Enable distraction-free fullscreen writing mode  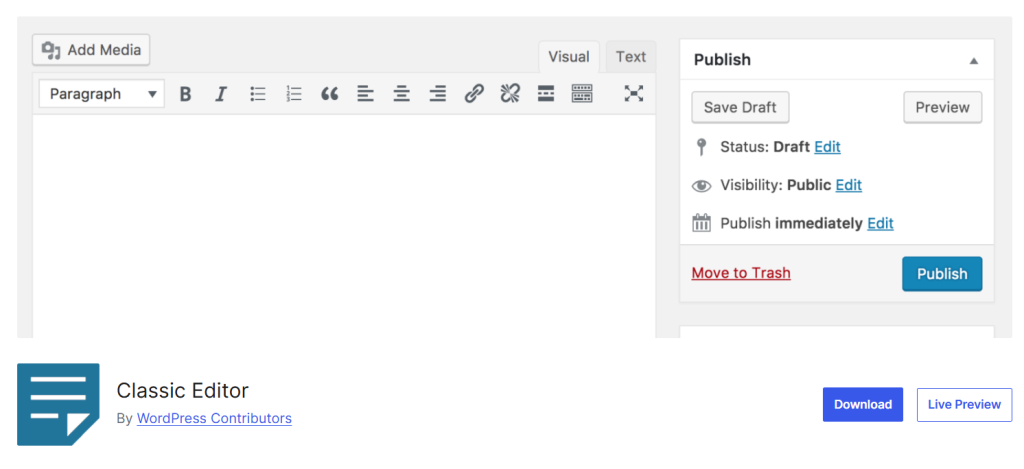[633, 94]
